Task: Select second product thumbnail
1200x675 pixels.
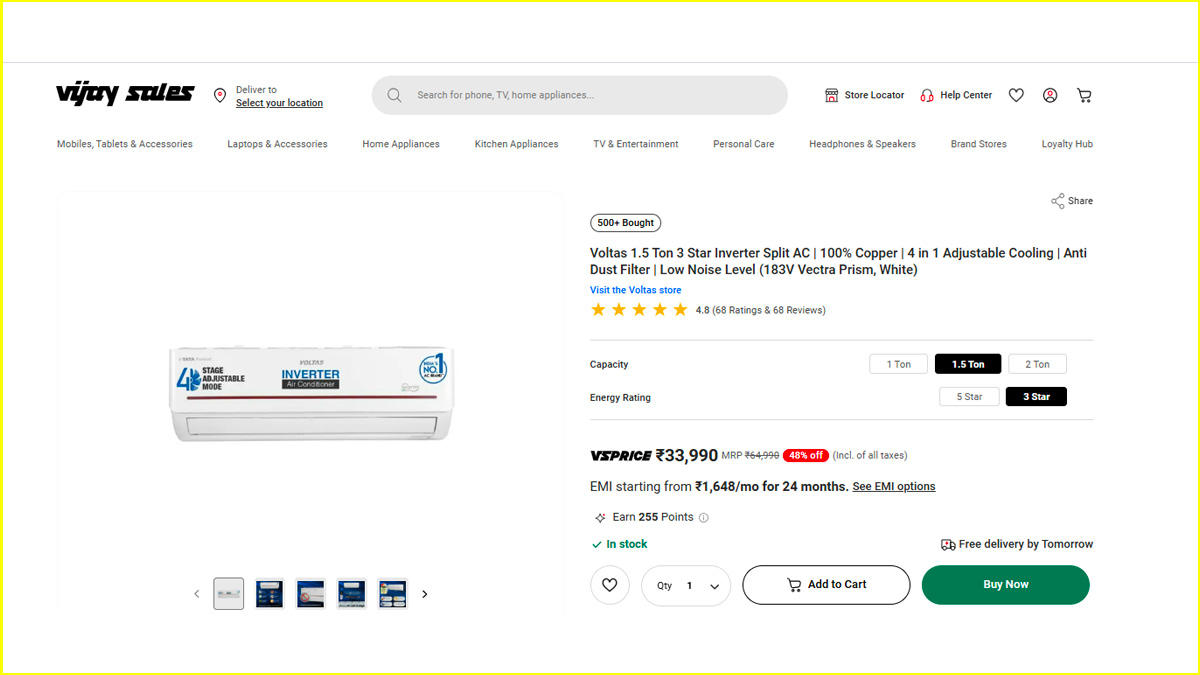Action: 269,594
